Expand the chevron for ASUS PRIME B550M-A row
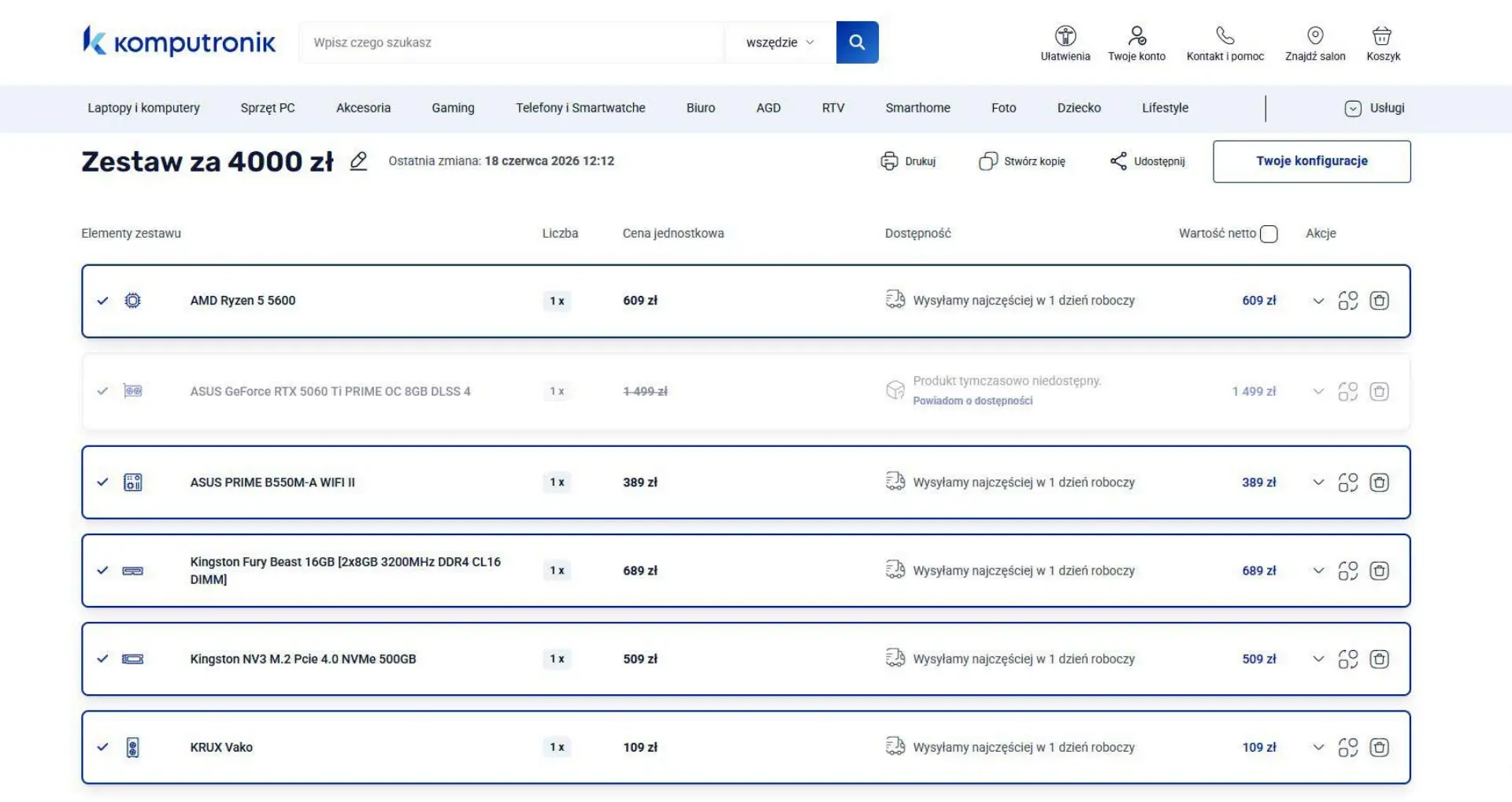The height and width of the screenshot is (802, 1512). coord(1318,482)
